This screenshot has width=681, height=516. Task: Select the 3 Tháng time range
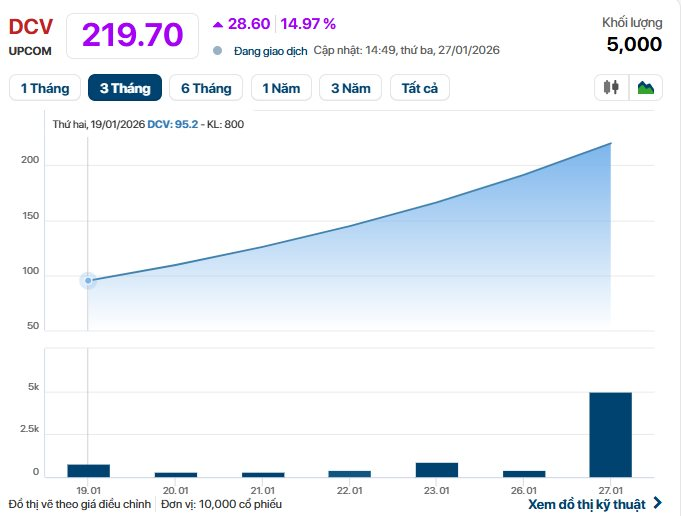(125, 88)
